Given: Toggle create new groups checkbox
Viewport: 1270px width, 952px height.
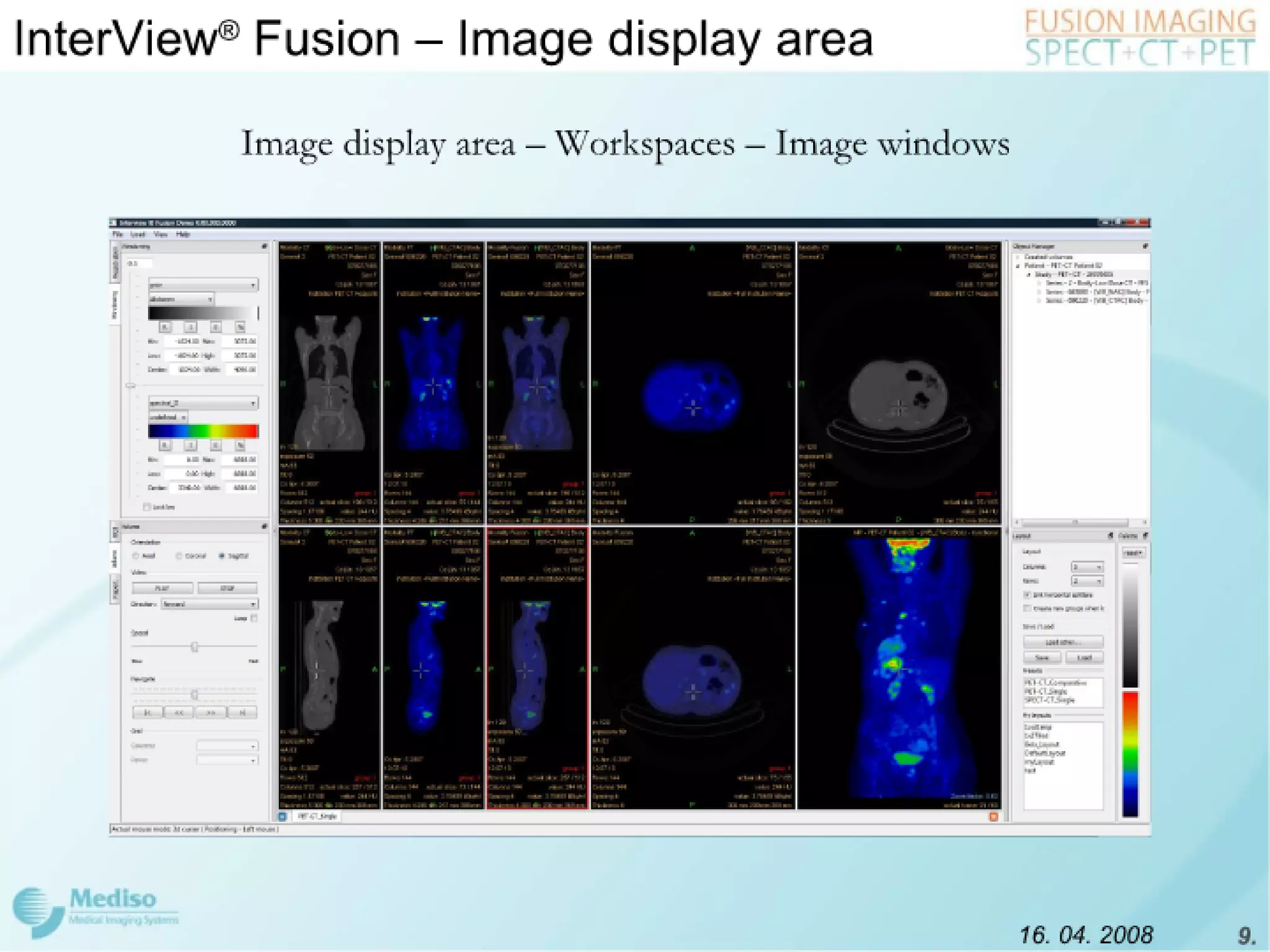Looking at the screenshot, I should [1028, 609].
